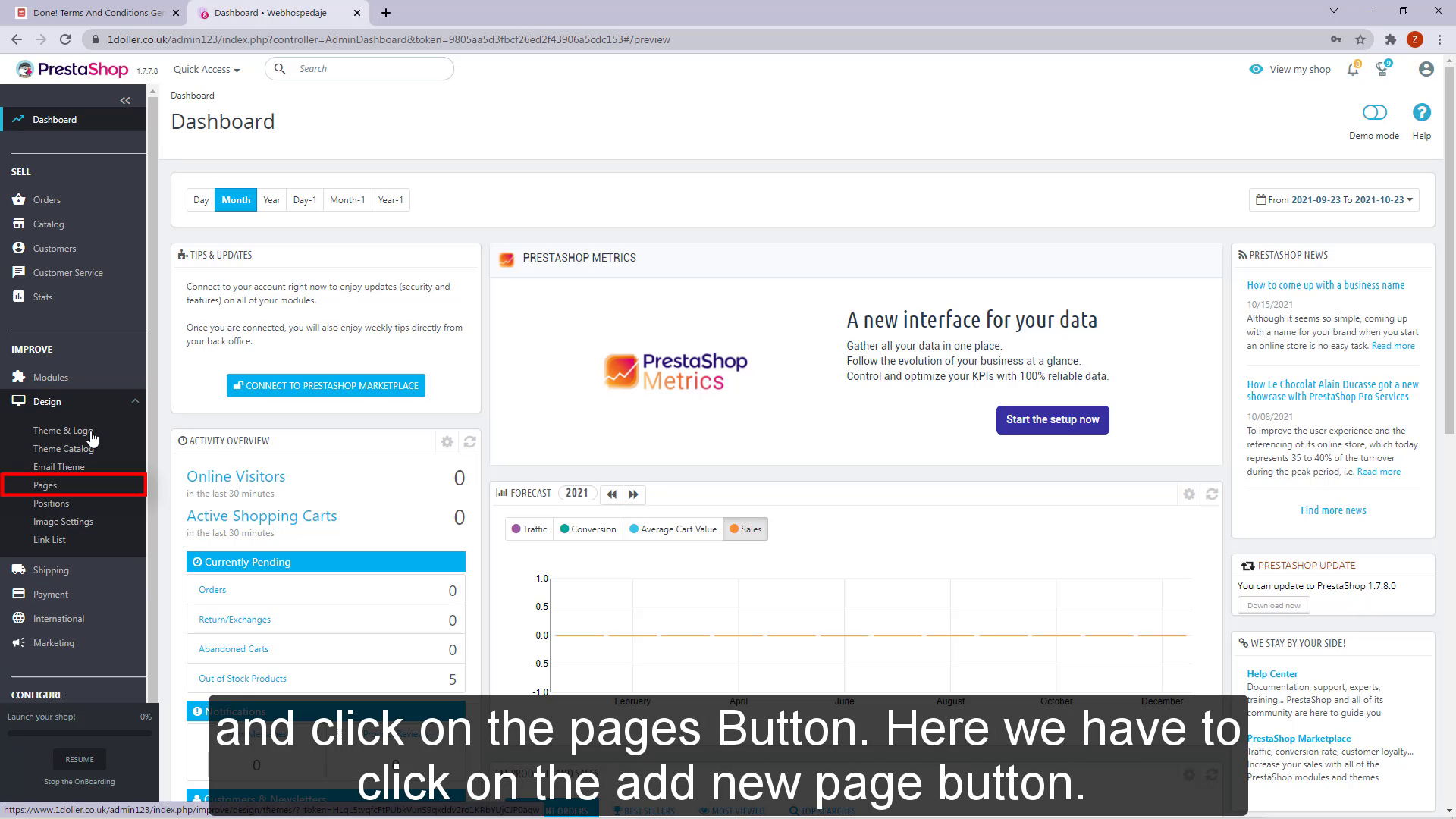1456x819 pixels.
Task: Go to previous forecast year
Action: [611, 494]
